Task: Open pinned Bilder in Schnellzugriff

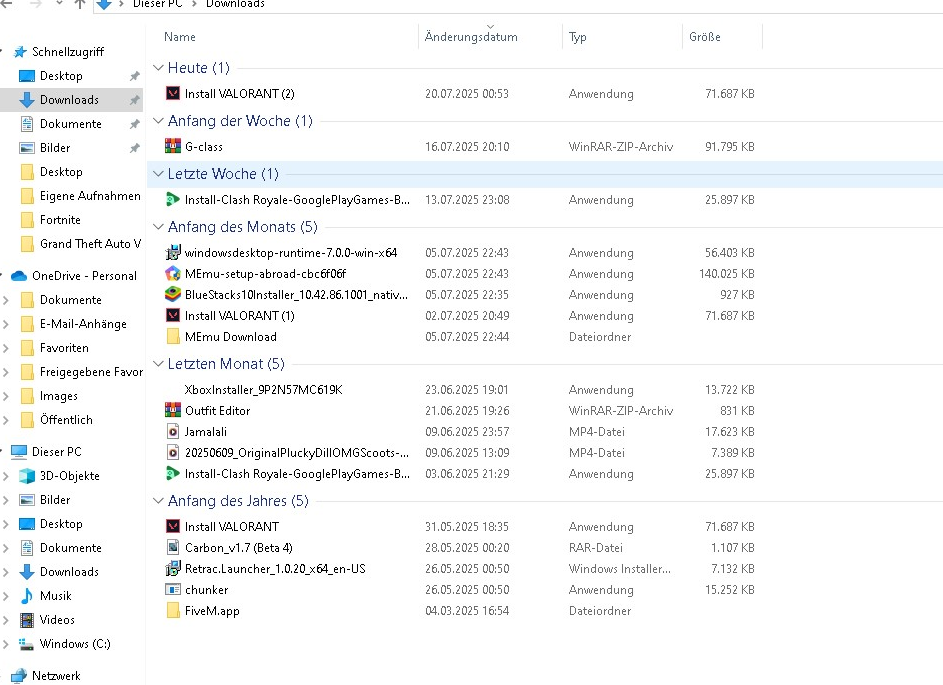Action: 55,148
